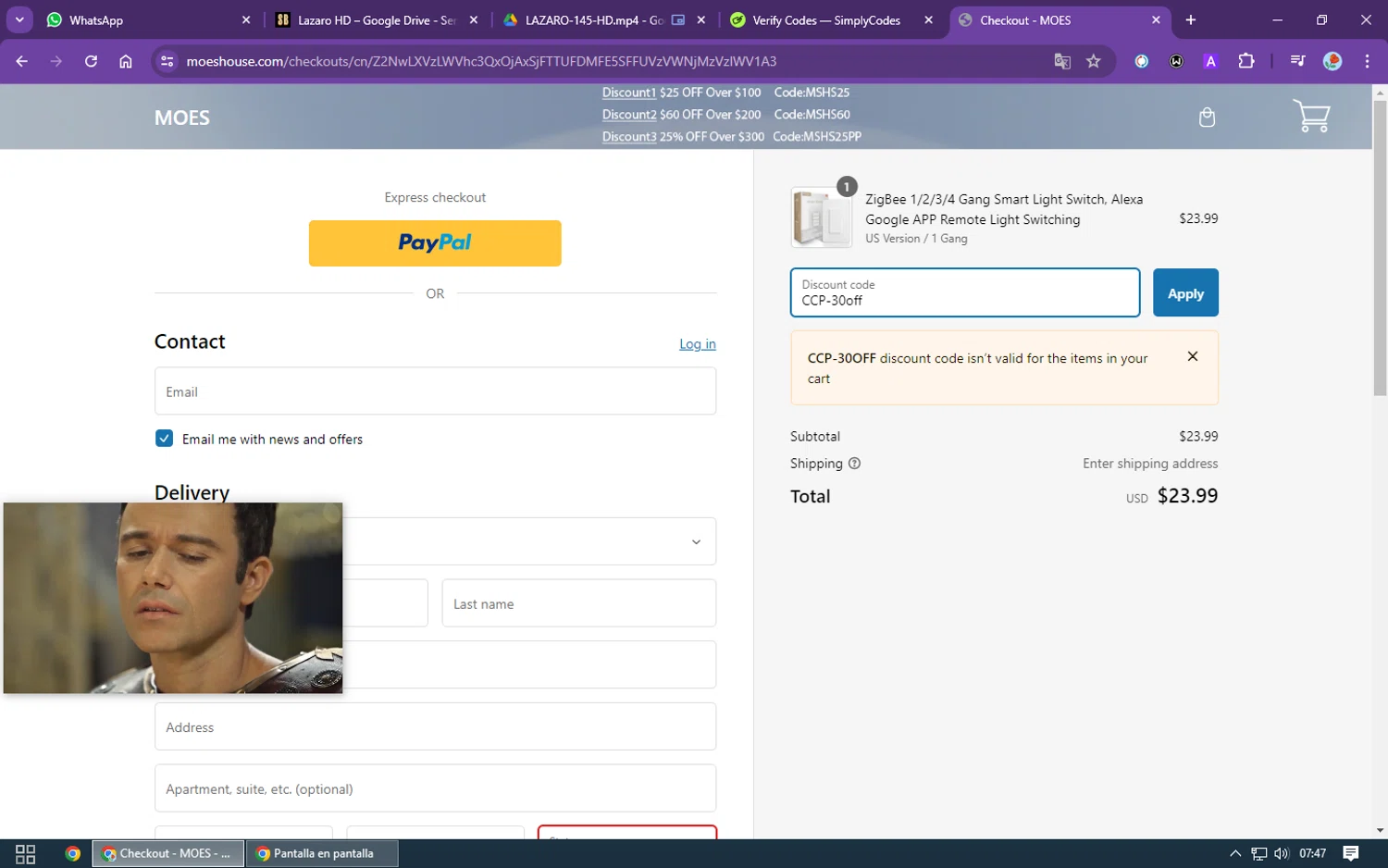Open the notification center icon

(x=1351, y=853)
